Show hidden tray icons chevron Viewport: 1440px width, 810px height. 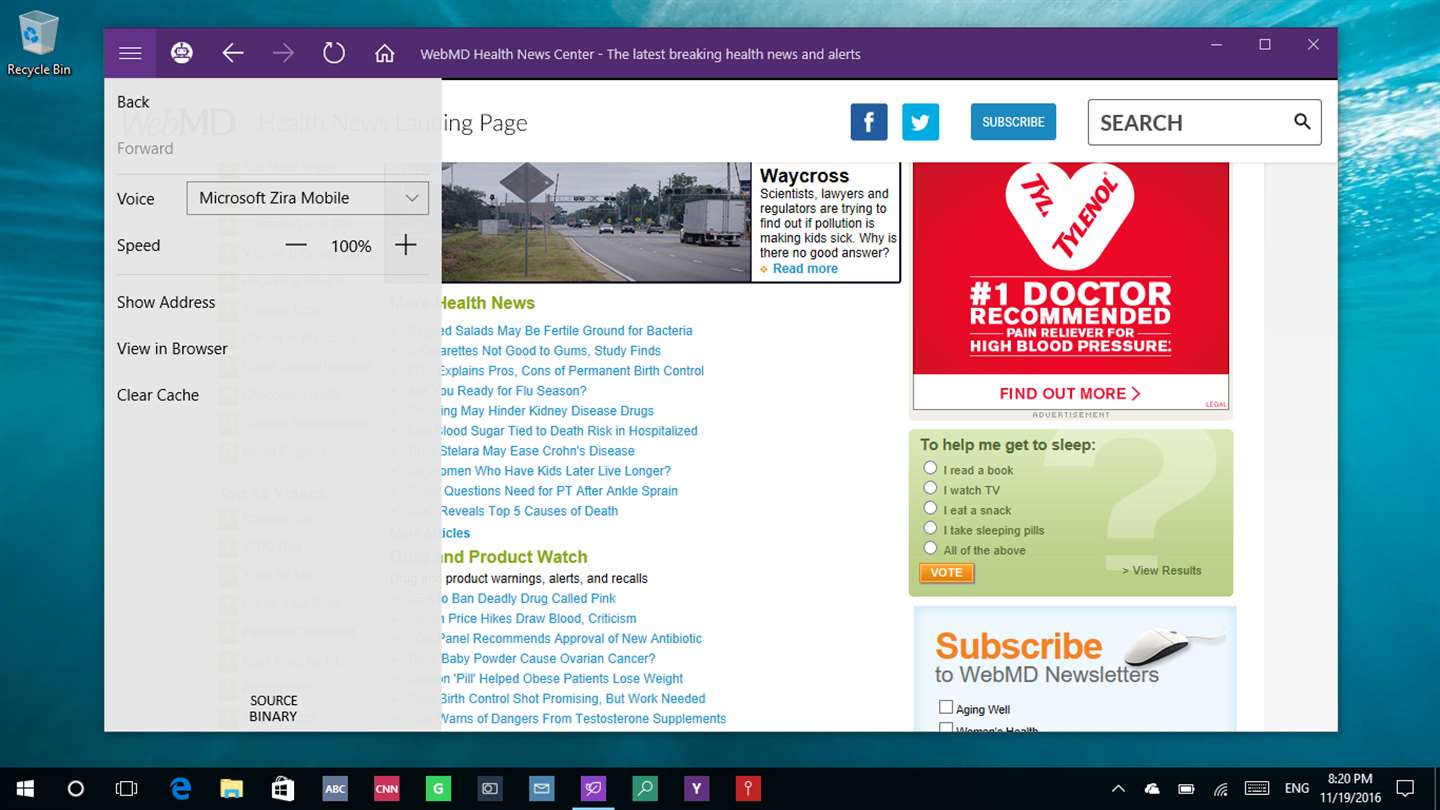pos(1118,789)
